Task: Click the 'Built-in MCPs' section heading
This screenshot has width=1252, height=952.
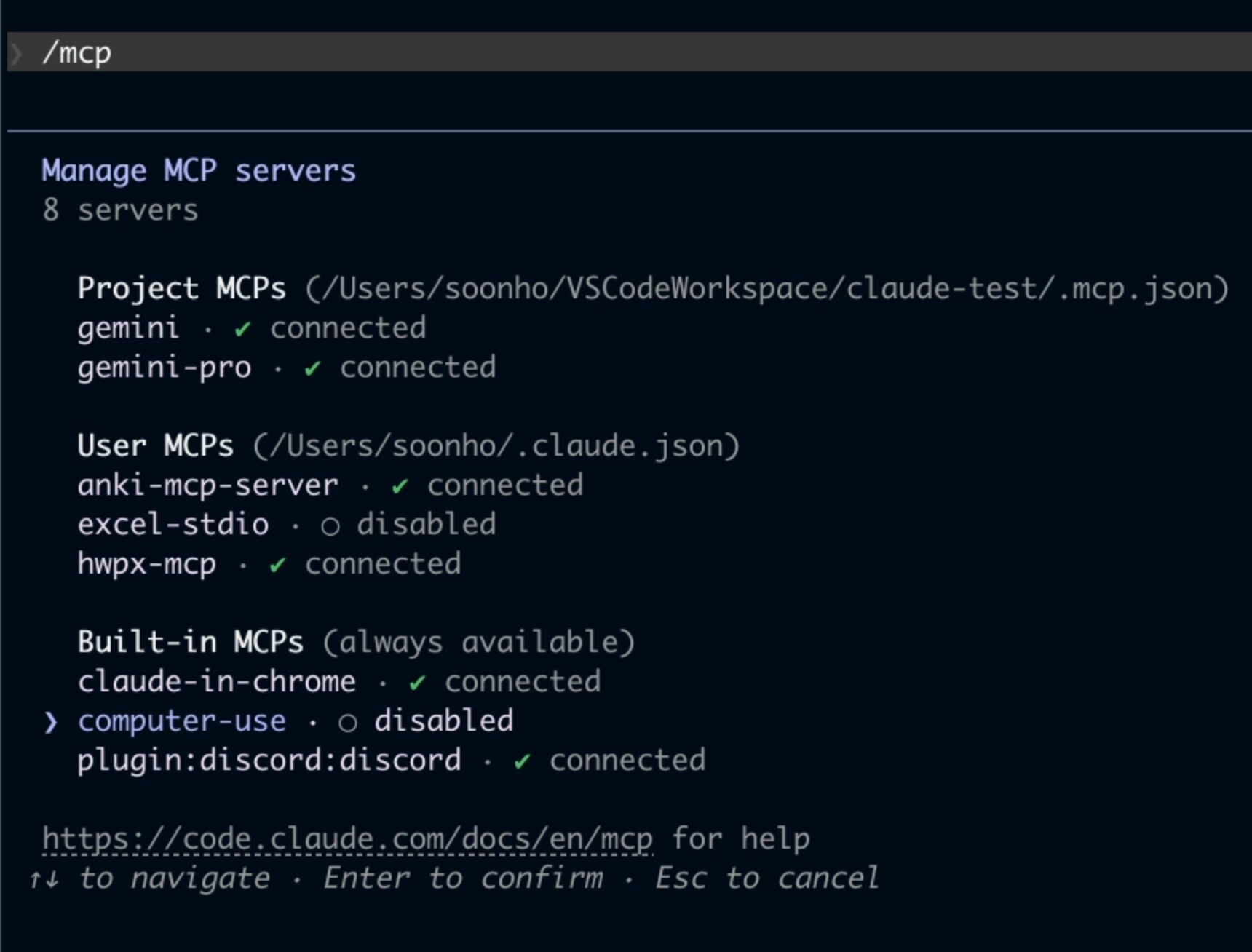Action: tap(190, 643)
